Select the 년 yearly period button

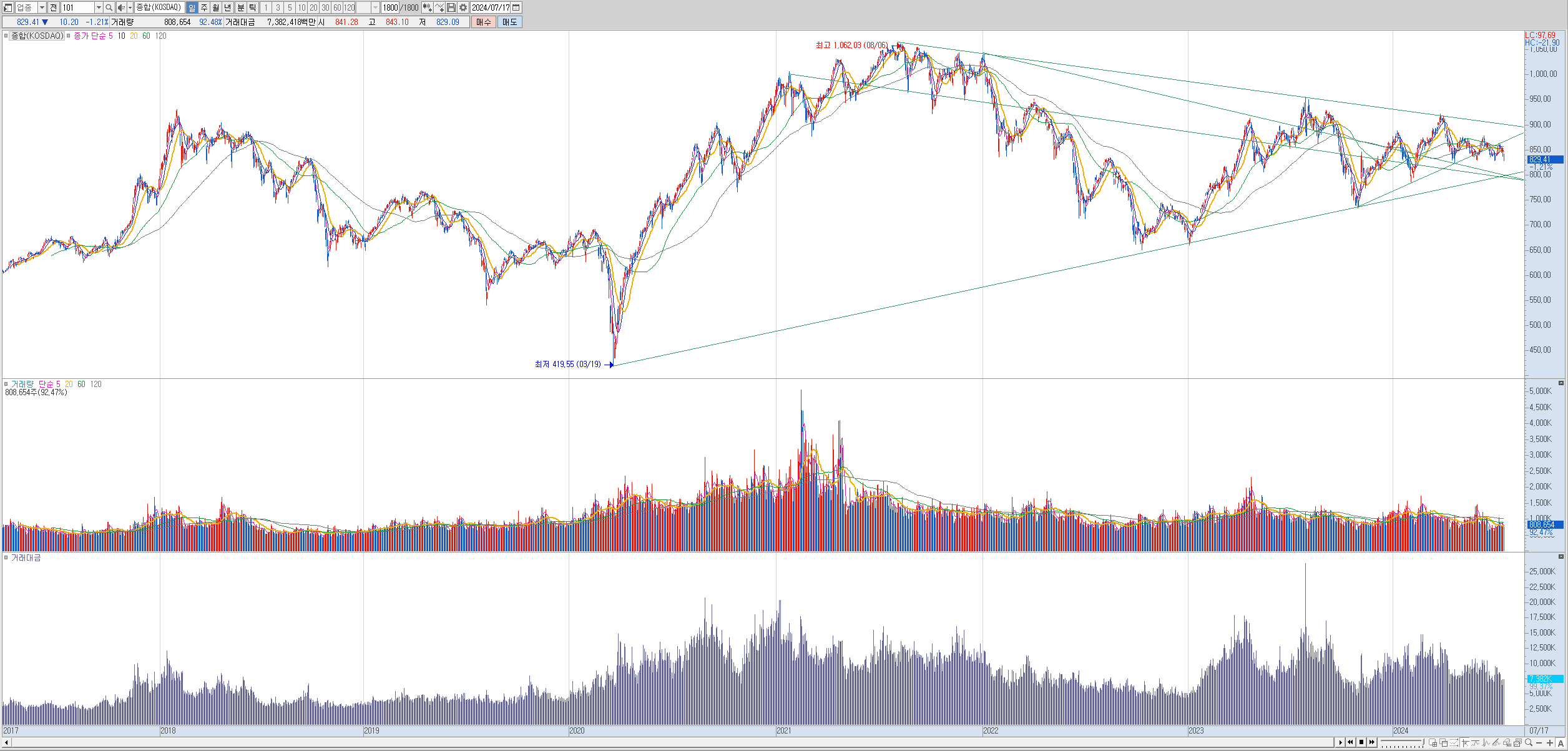click(x=228, y=7)
